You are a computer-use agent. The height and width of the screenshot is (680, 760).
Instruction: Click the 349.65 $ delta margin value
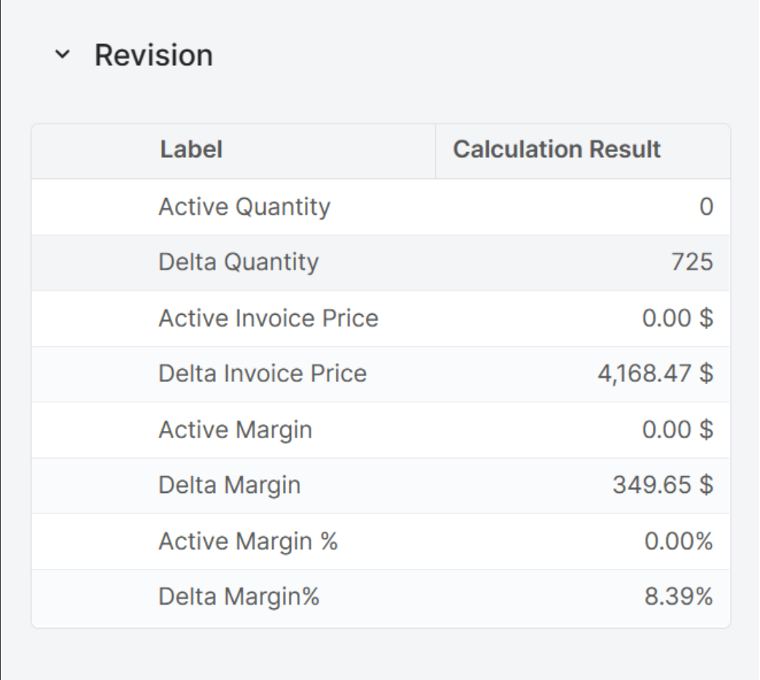[x=662, y=486]
